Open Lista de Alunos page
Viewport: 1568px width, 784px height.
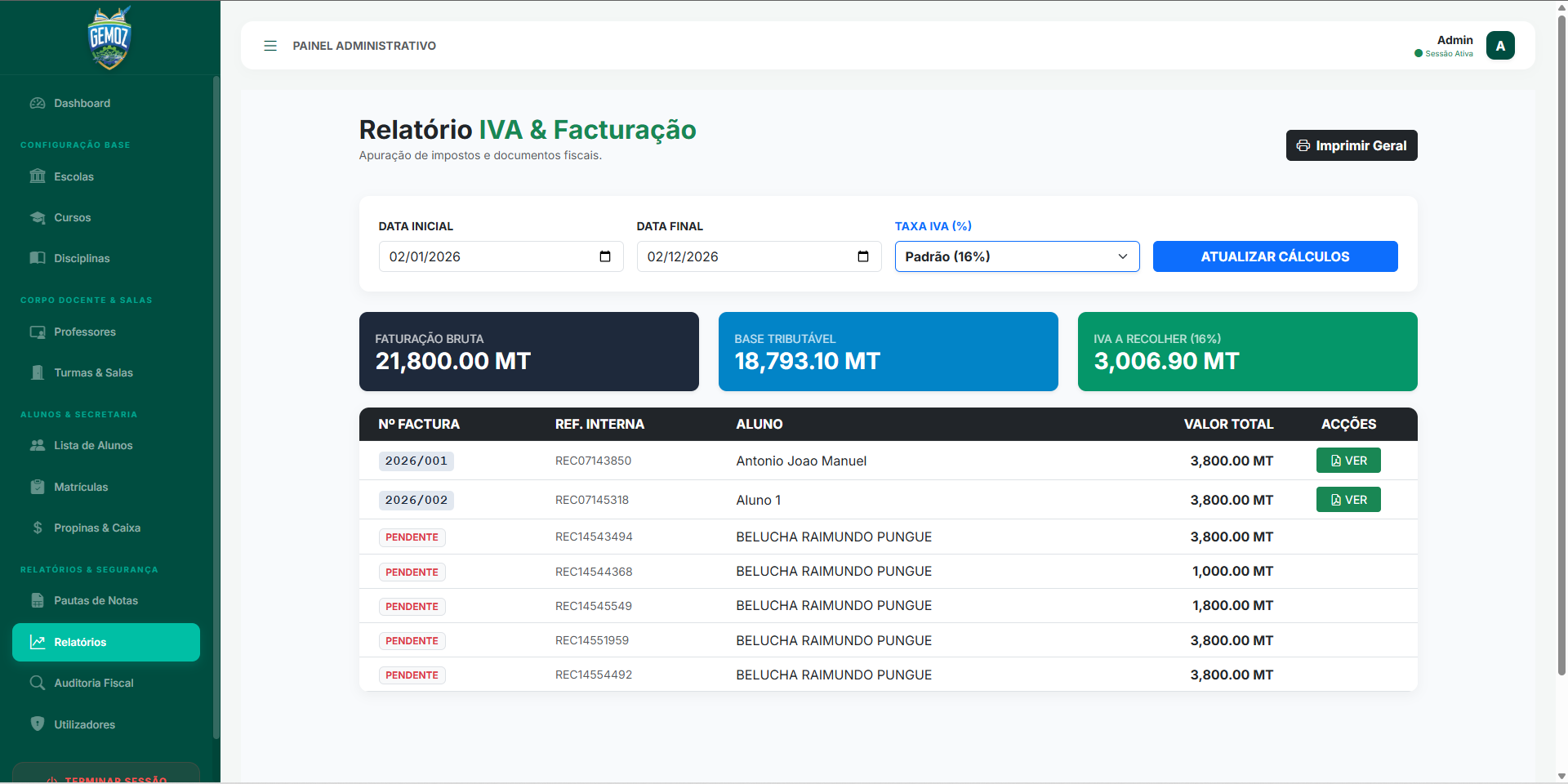(92, 445)
